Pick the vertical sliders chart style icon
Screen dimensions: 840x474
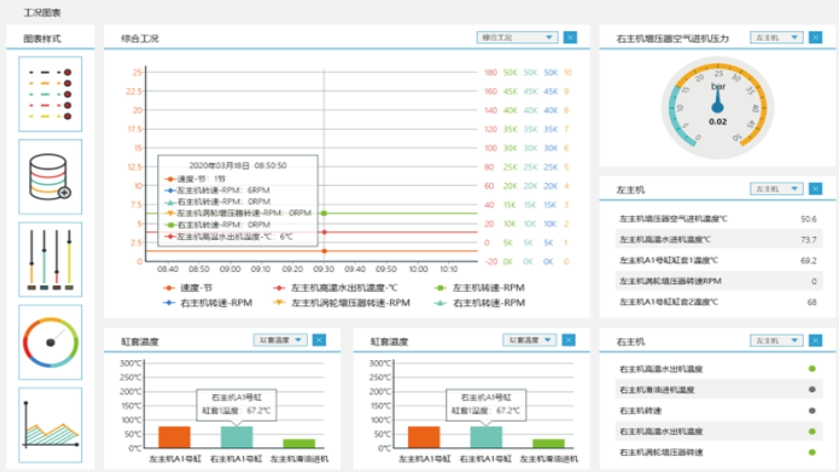click(x=50, y=258)
